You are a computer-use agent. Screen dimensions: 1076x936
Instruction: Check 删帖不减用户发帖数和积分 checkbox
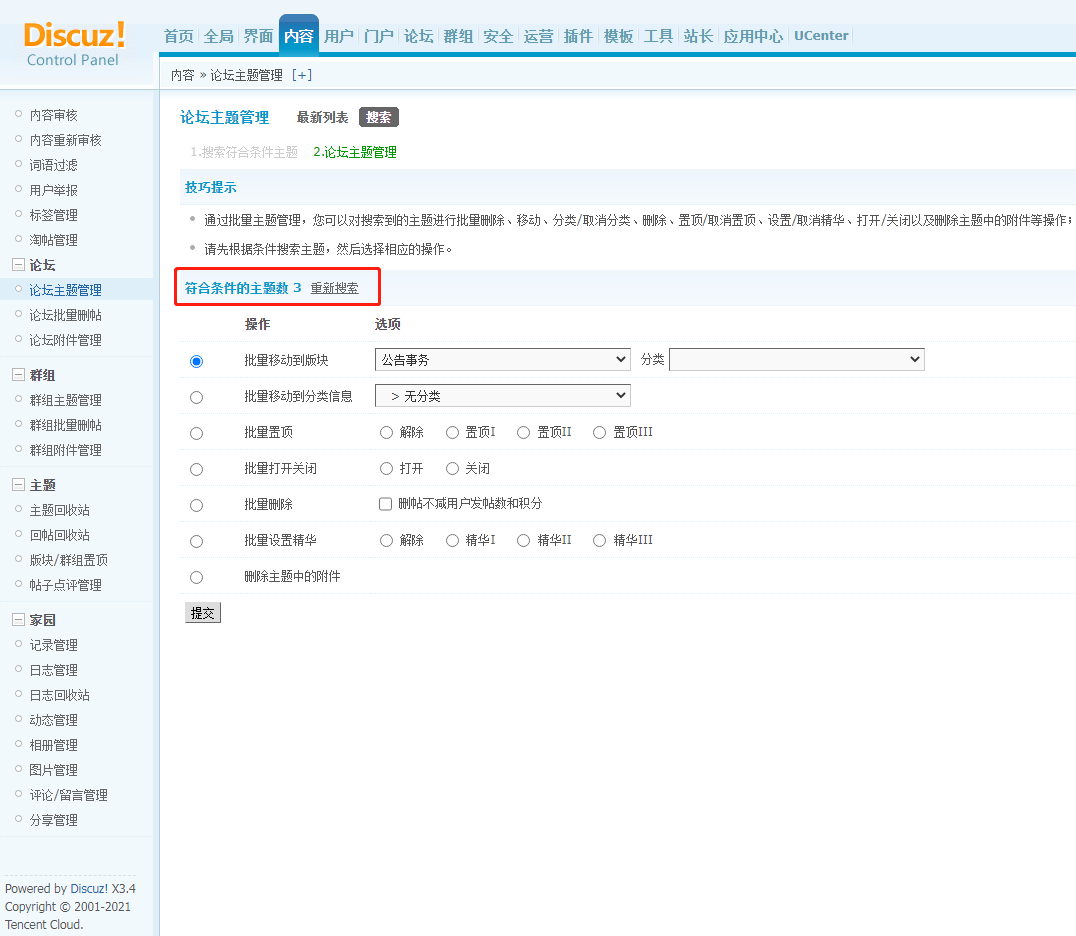point(385,504)
